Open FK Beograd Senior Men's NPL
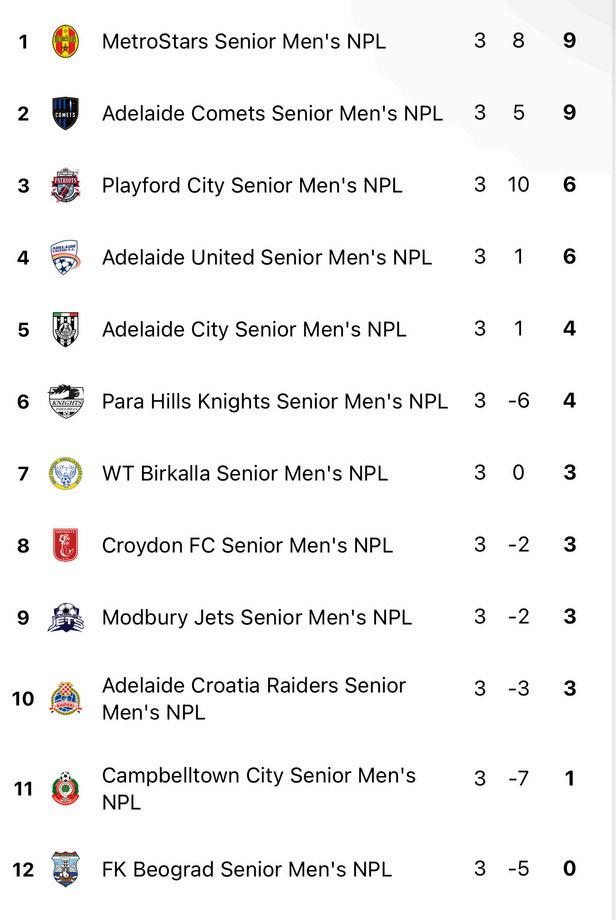 (x=247, y=869)
